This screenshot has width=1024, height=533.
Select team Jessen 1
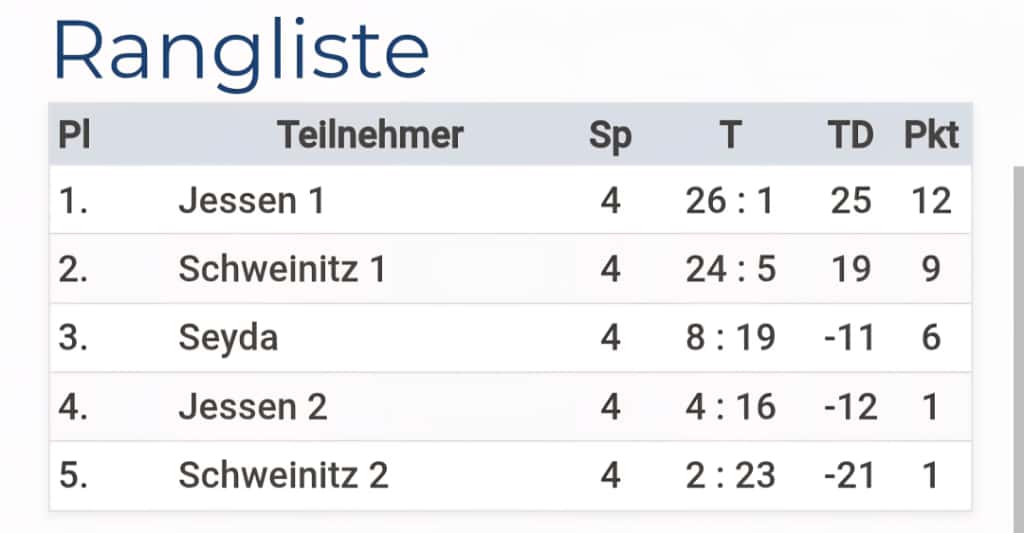point(251,201)
